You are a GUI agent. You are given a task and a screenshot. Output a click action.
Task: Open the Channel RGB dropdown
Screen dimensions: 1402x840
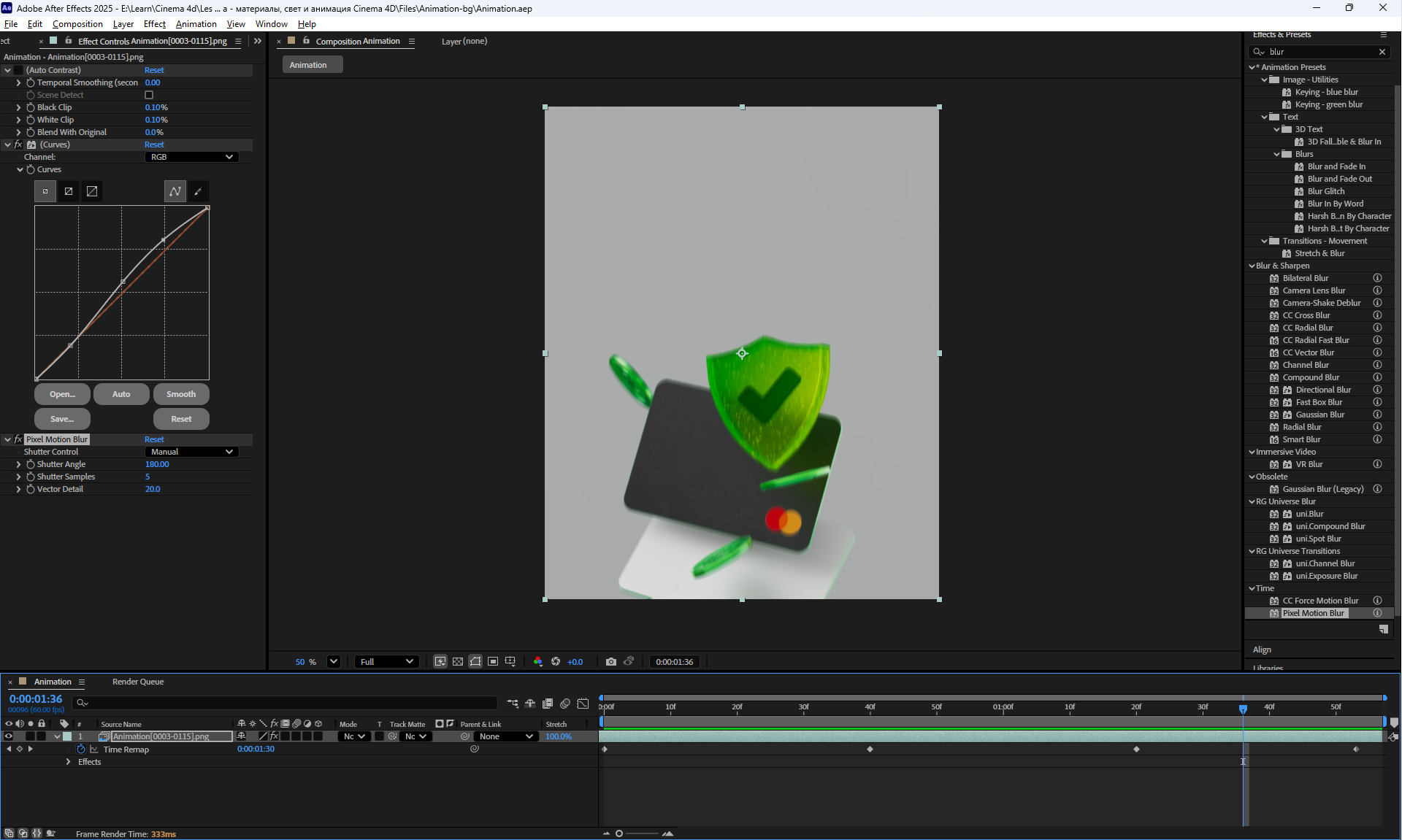tap(191, 157)
